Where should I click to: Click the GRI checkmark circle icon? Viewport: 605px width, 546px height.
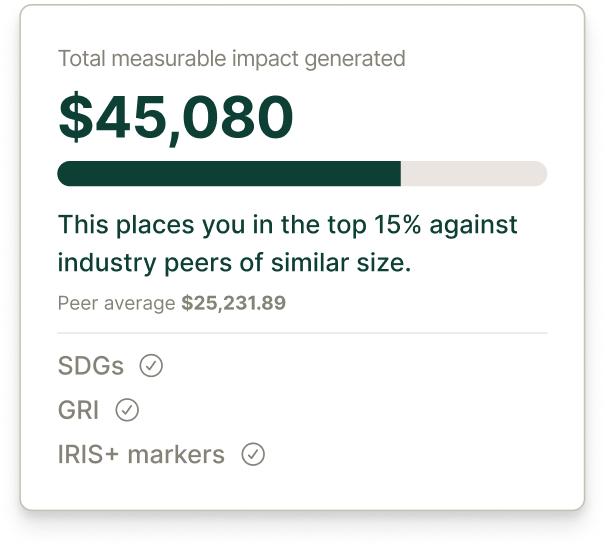click(127, 410)
